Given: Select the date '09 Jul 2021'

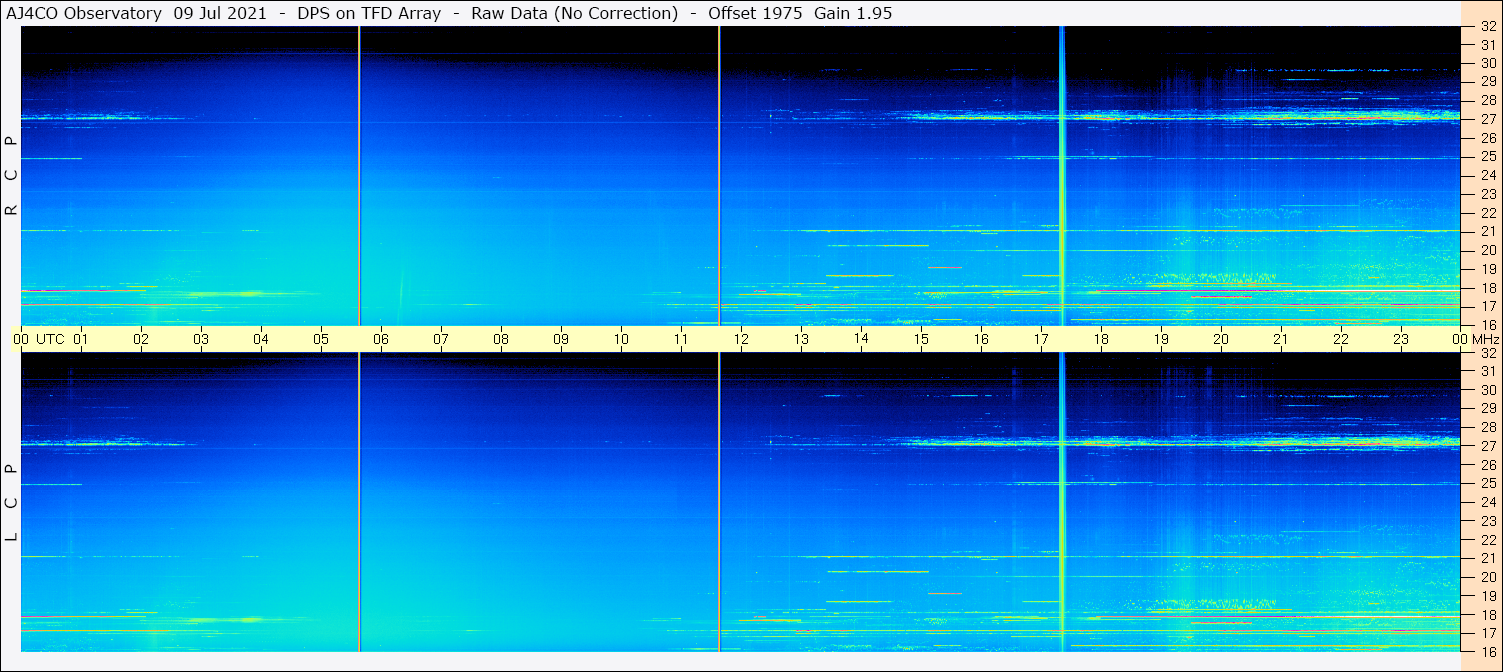Looking at the screenshot, I should click(x=220, y=14).
